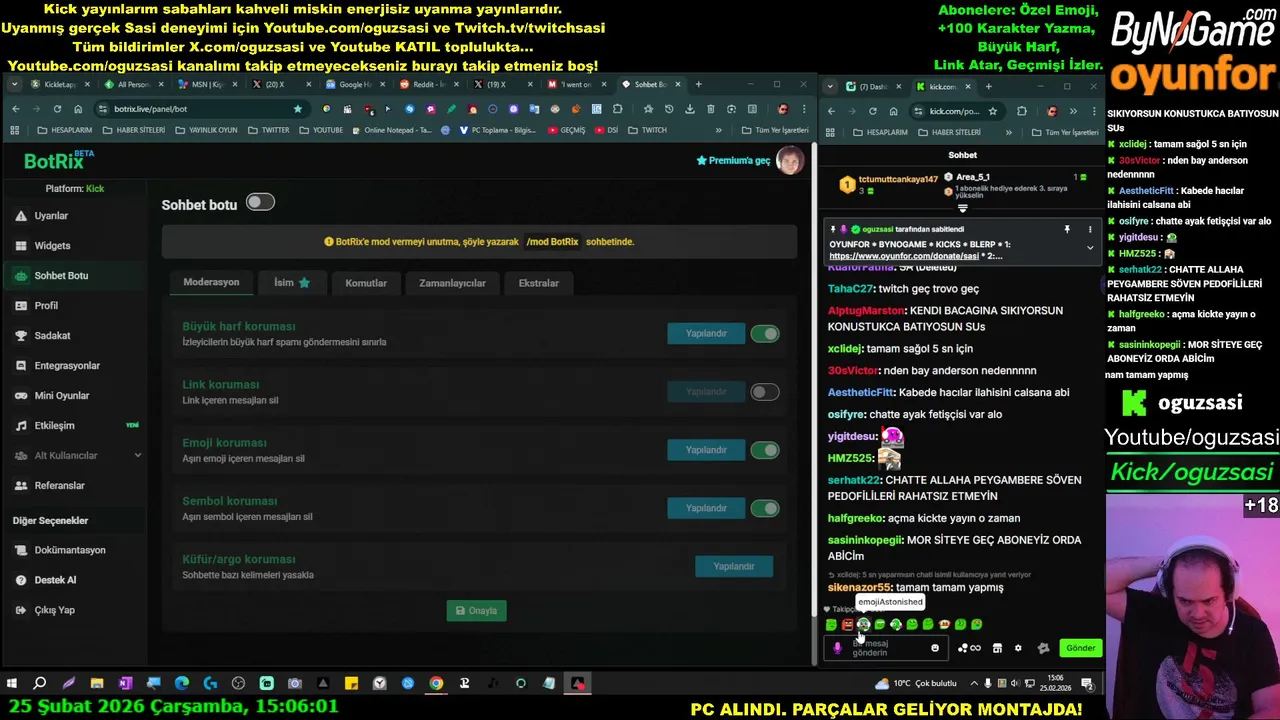The width and height of the screenshot is (1280, 720).
Task: Open Tüm Yer İşaretleri folder in BotRix browser
Action: point(775,130)
